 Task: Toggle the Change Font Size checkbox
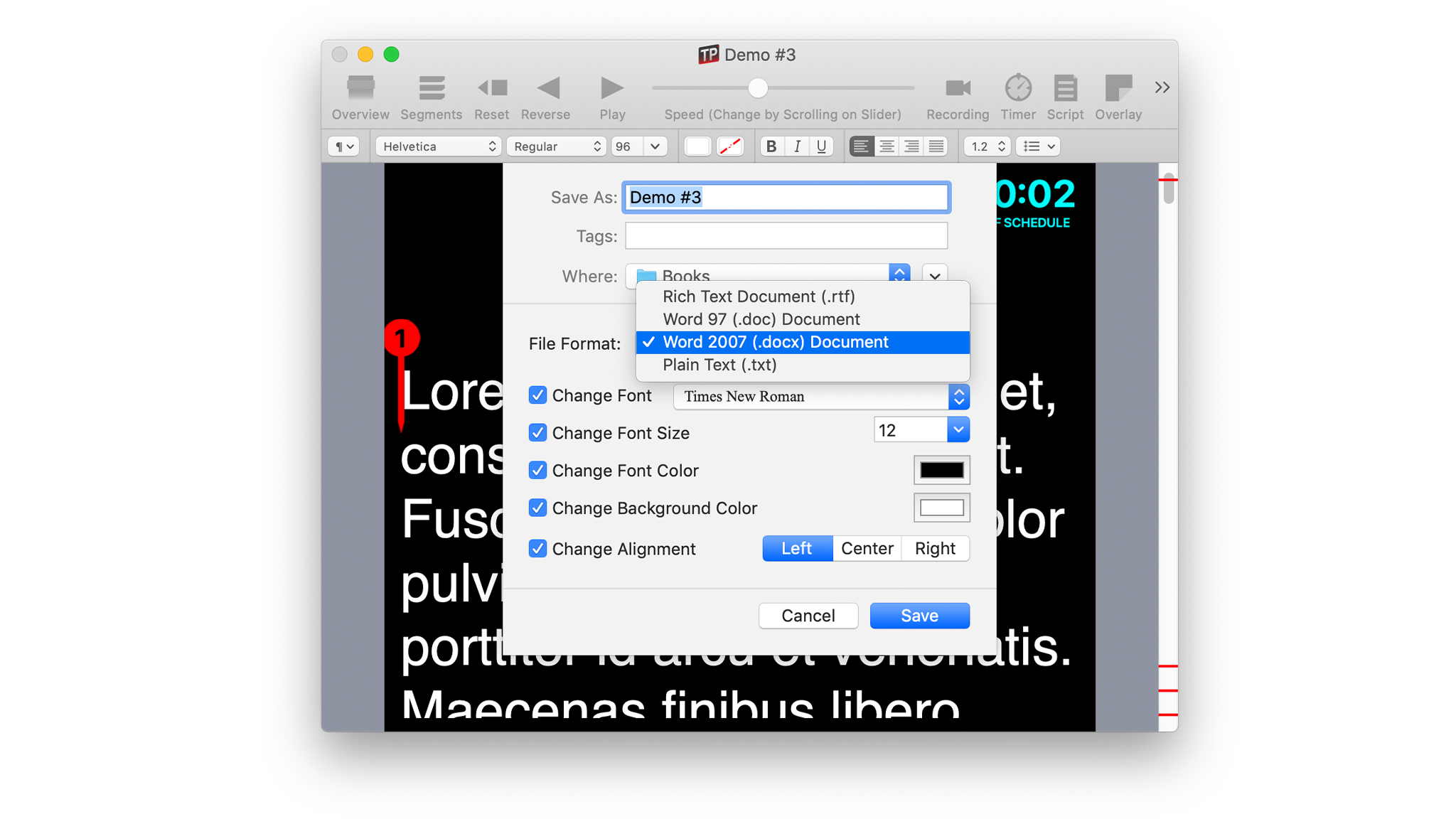[x=537, y=432]
